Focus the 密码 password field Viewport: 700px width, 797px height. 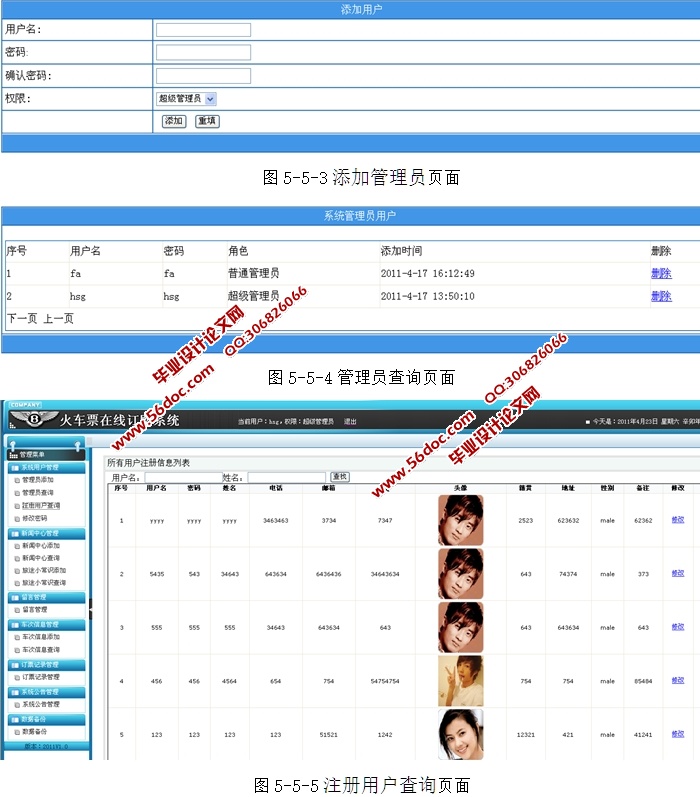pyautogui.click(x=203, y=52)
